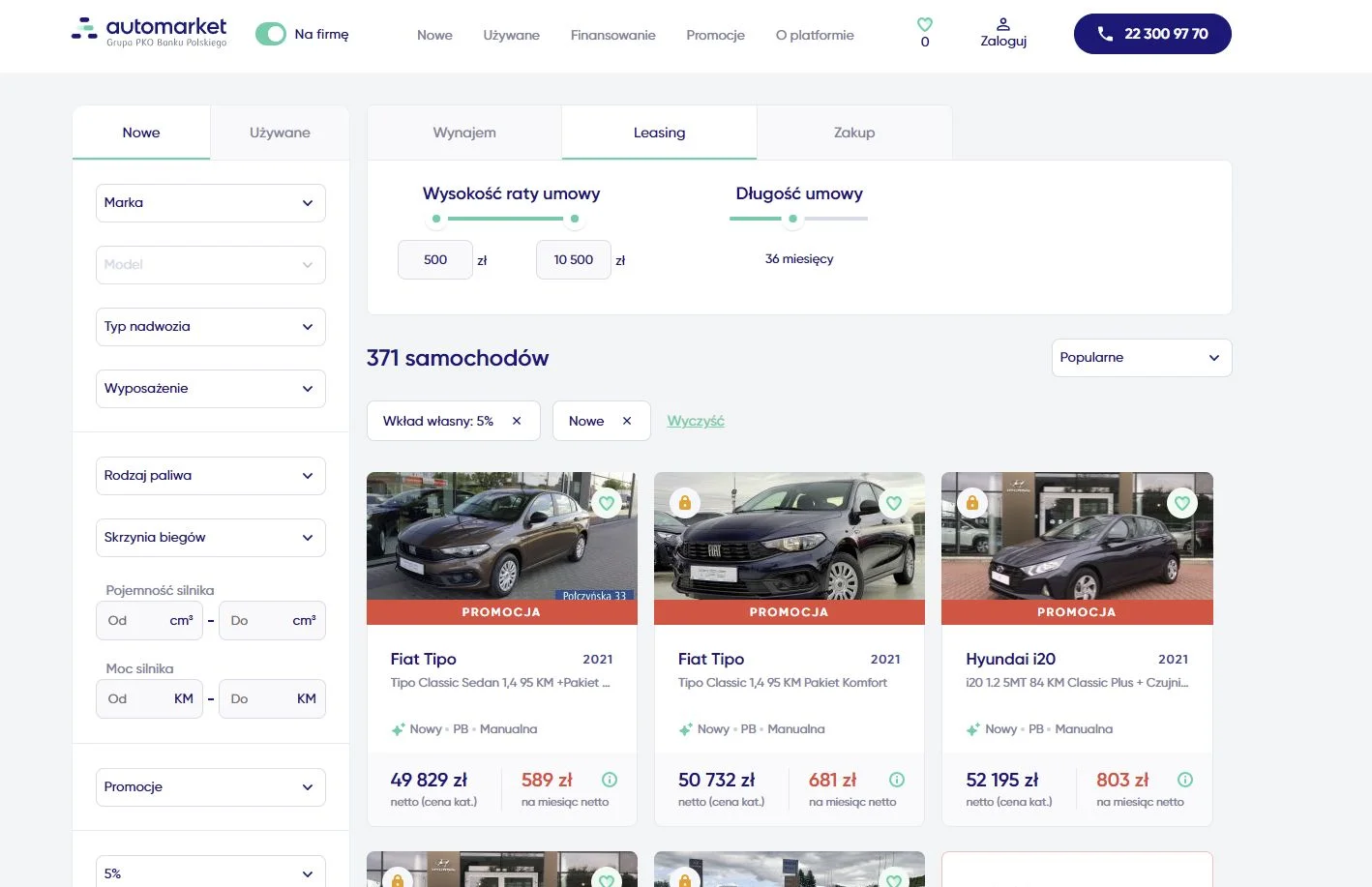Expand Typ nadwozia dropdown
Viewport: 1372px width, 887px height.
pyautogui.click(x=211, y=327)
